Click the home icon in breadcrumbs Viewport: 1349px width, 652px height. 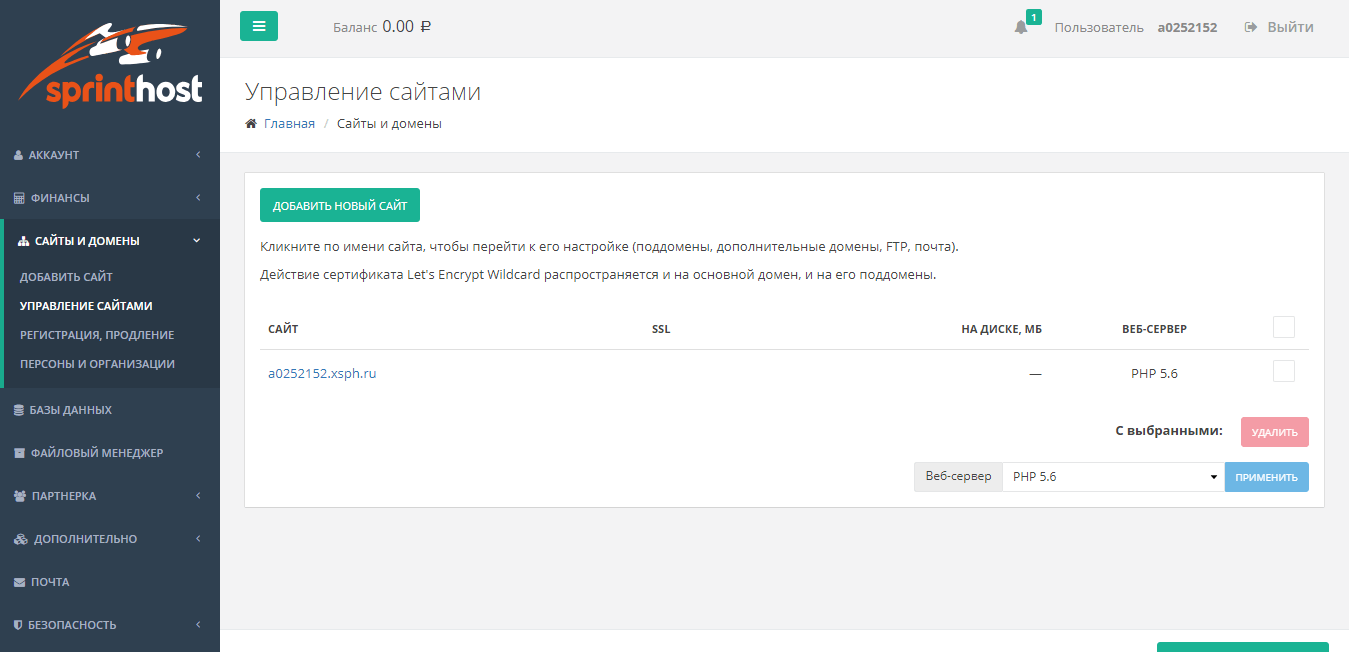[x=251, y=124]
